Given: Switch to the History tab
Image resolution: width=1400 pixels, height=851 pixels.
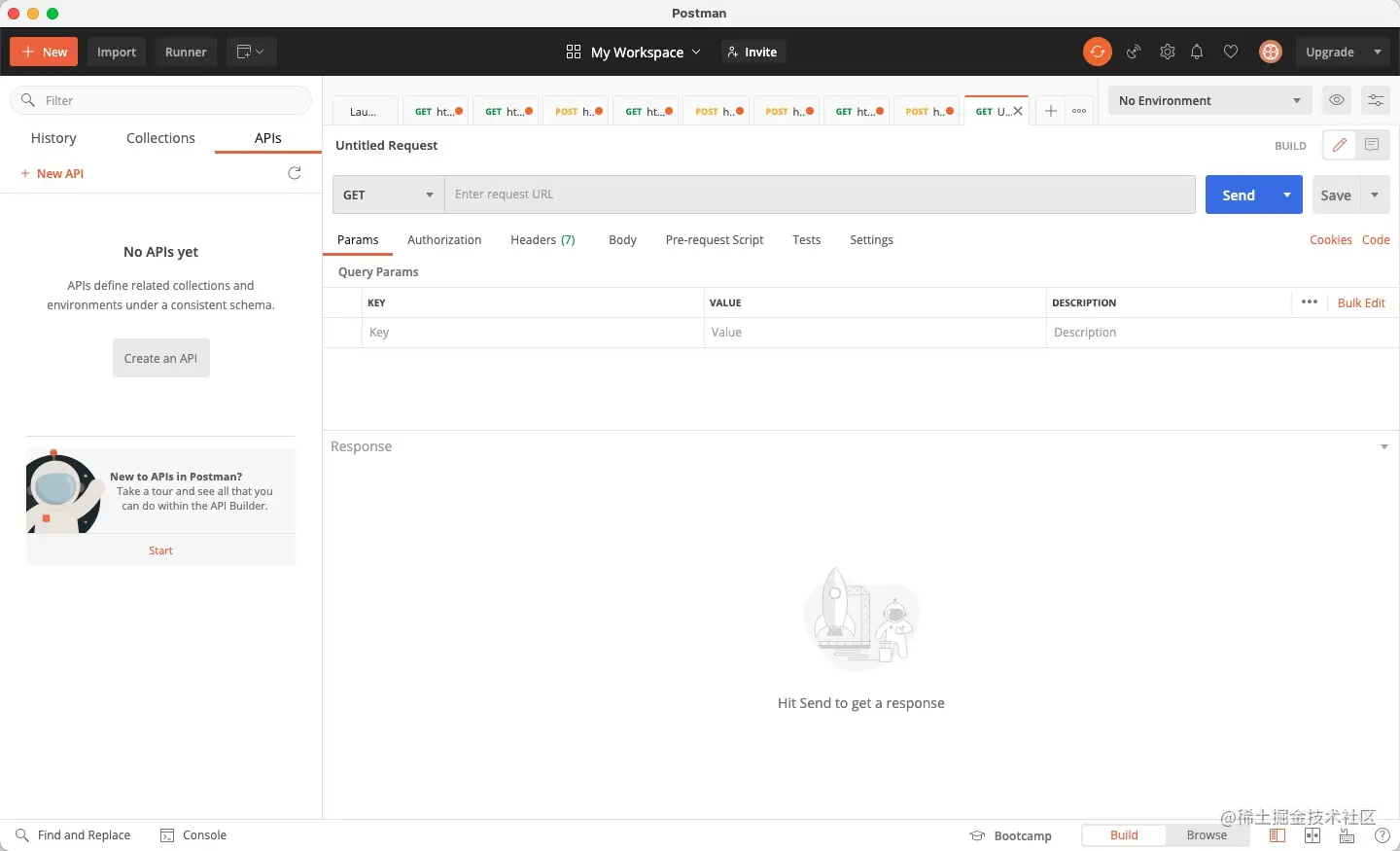Looking at the screenshot, I should [x=53, y=138].
